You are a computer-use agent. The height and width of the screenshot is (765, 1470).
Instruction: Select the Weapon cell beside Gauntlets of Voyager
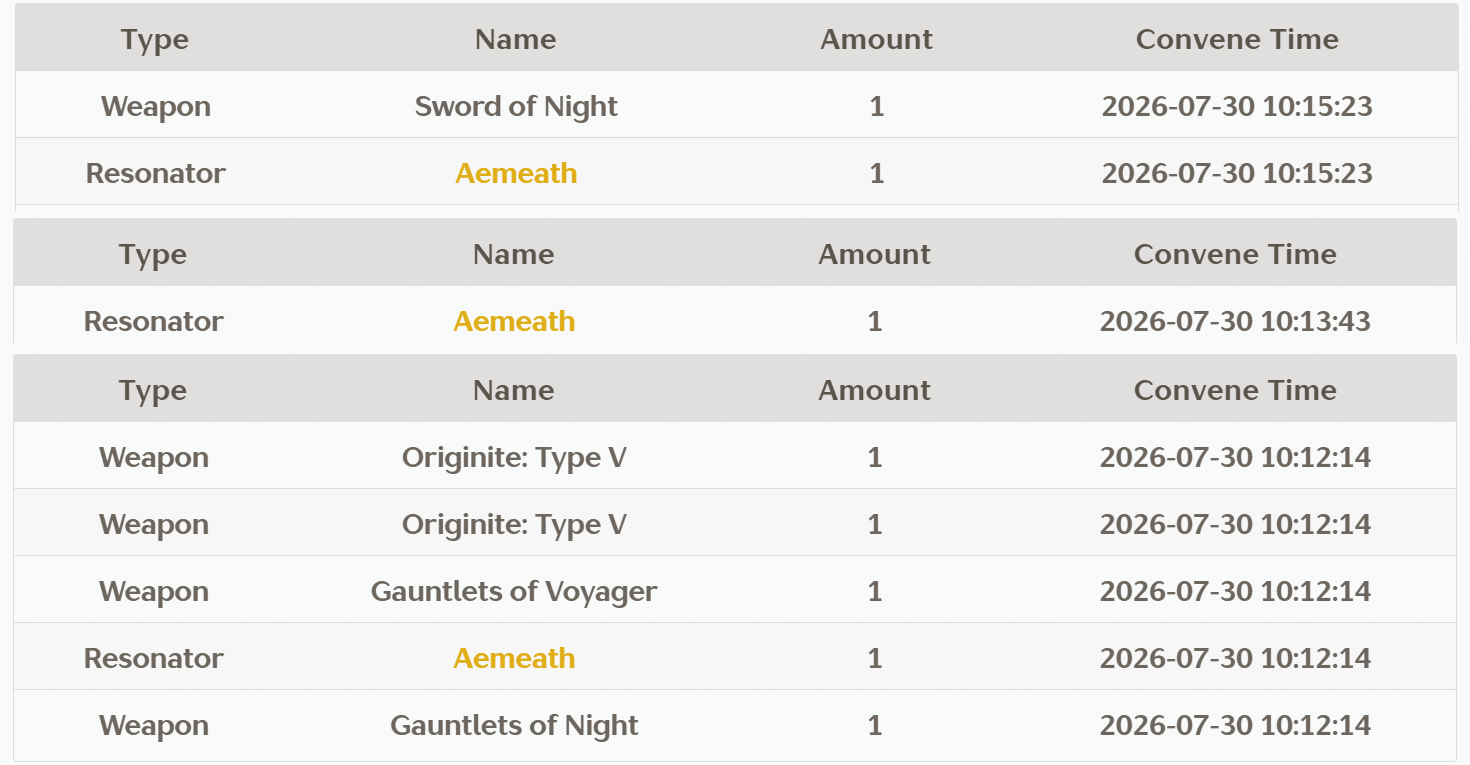tap(154, 591)
